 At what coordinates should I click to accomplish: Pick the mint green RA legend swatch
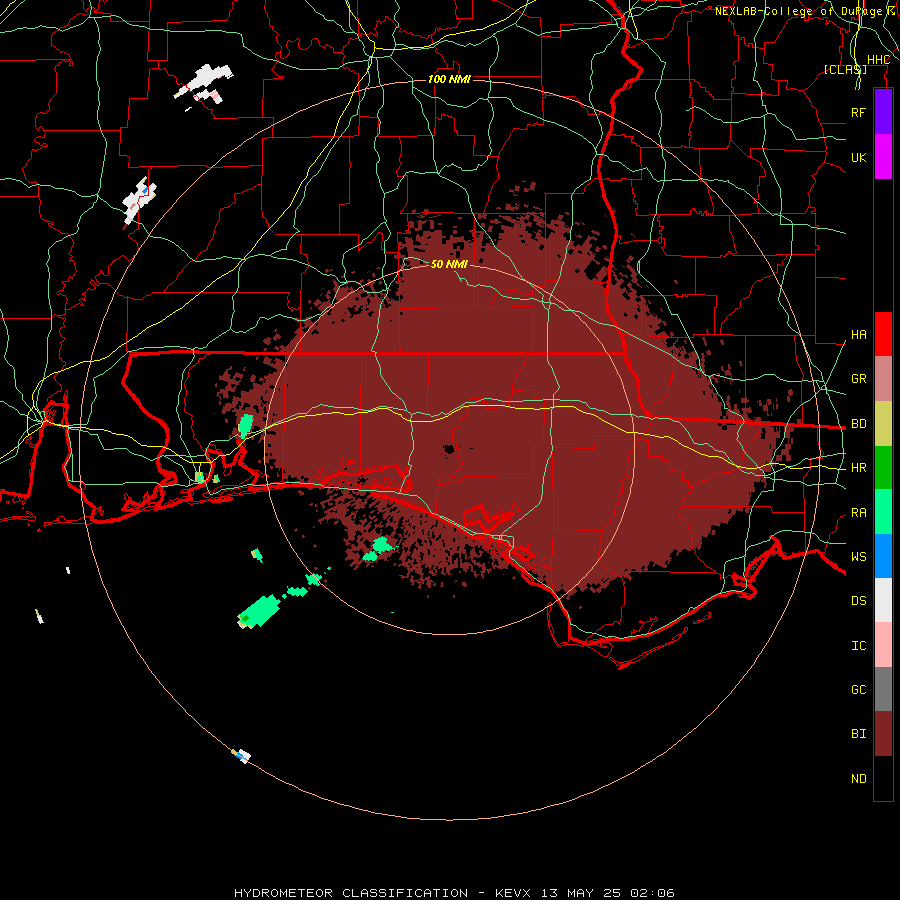pyautogui.click(x=883, y=512)
